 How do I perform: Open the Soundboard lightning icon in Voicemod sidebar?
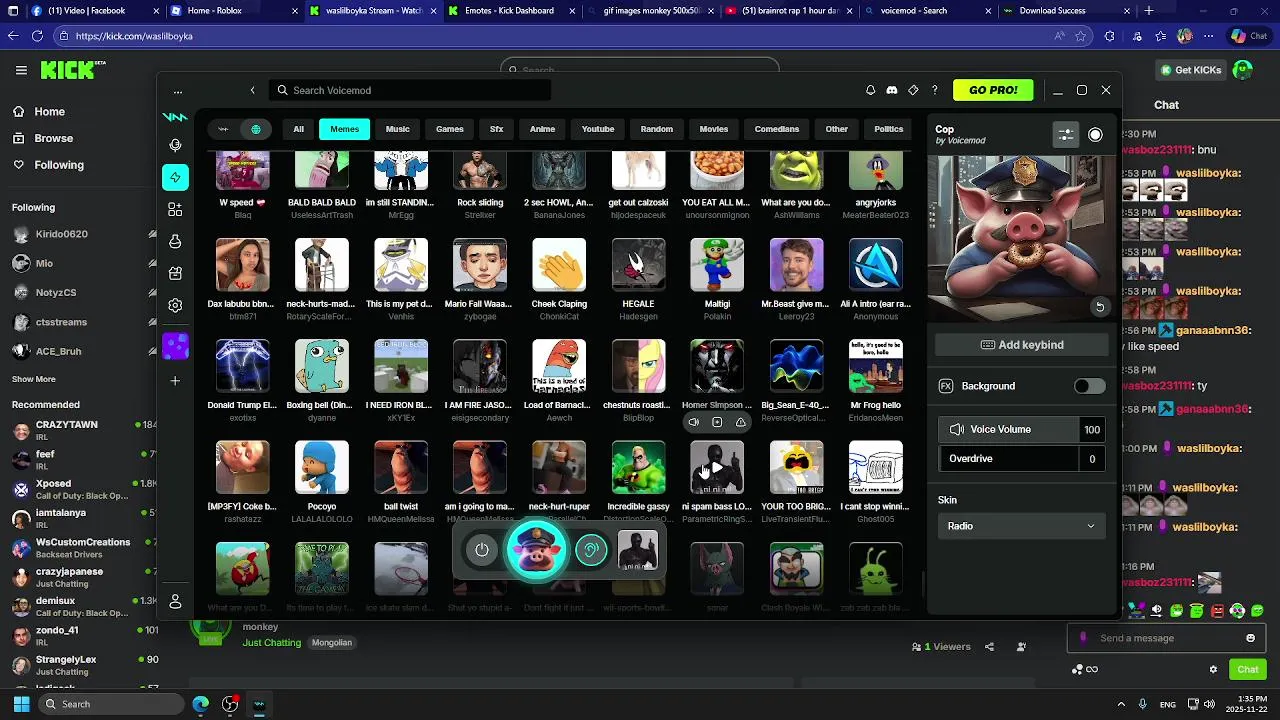click(175, 177)
